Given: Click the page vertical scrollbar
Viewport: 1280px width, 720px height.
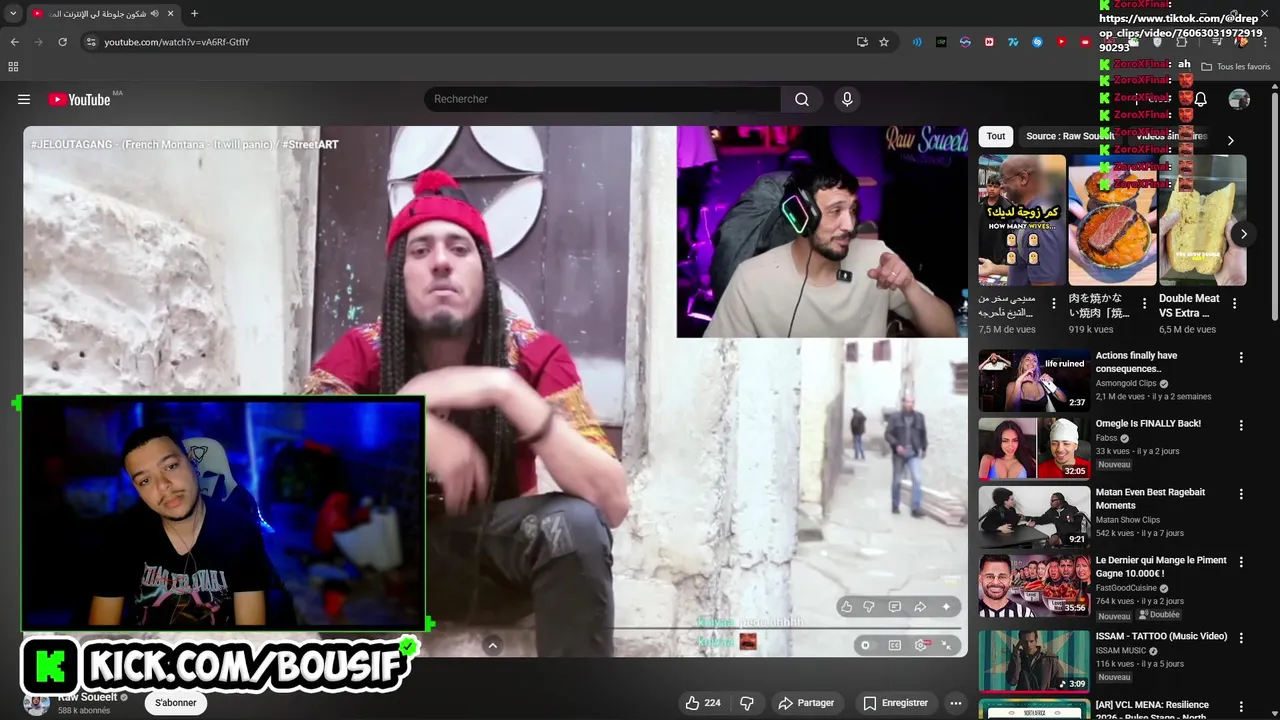Looking at the screenshot, I should coord(1274,206).
